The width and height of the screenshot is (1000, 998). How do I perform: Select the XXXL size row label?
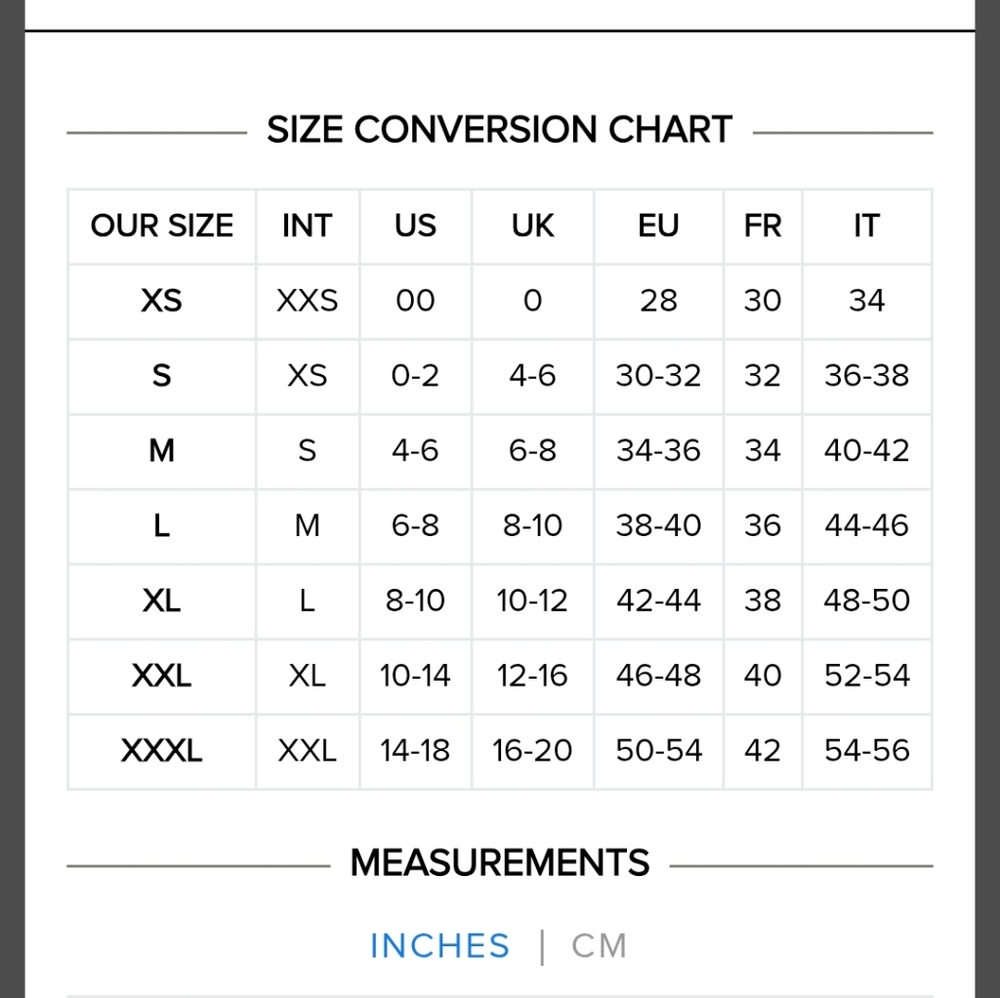pos(161,751)
